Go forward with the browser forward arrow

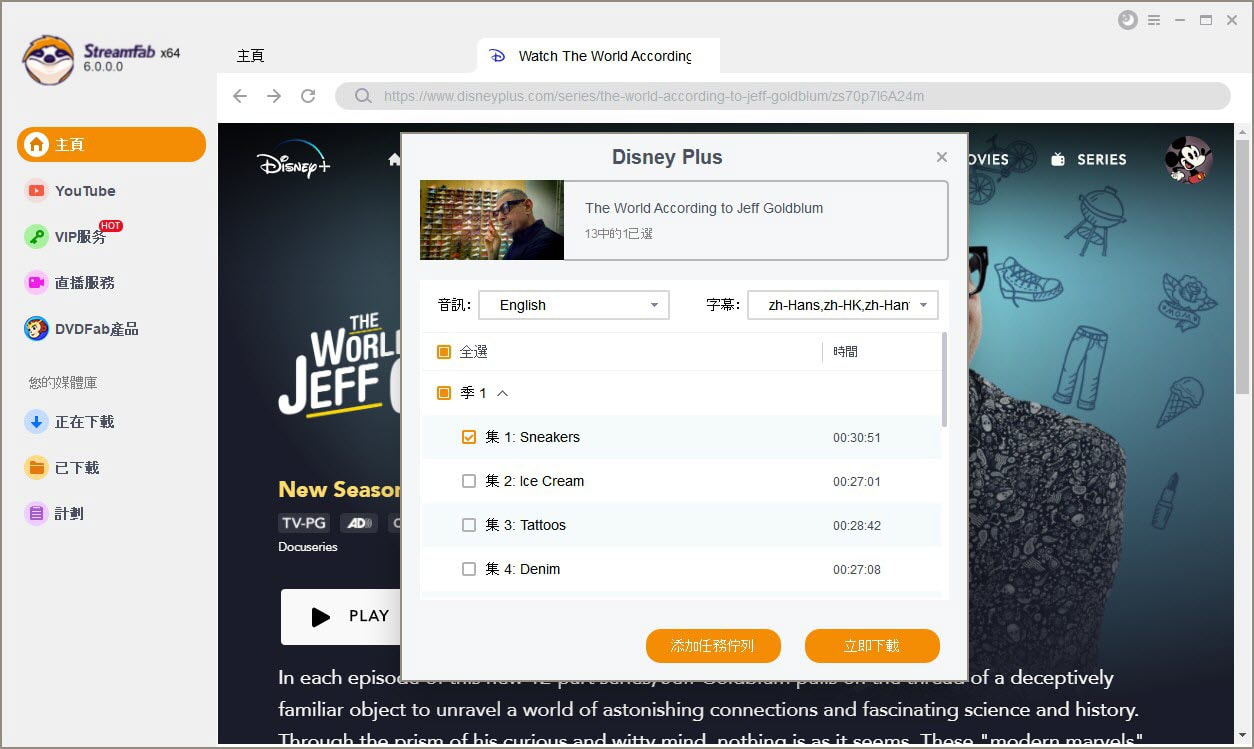(274, 96)
